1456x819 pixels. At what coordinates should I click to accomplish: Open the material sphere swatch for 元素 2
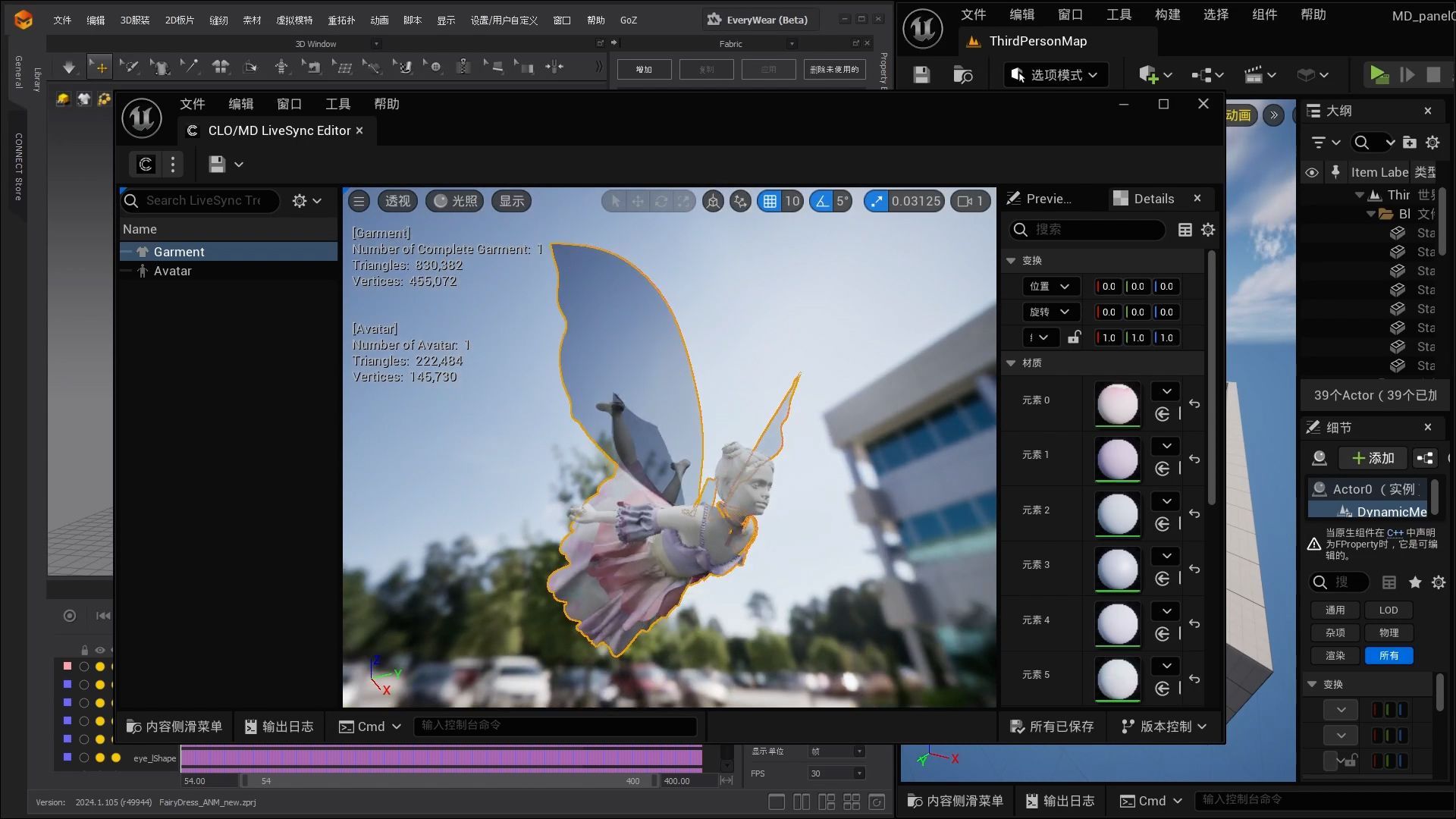tap(1117, 514)
